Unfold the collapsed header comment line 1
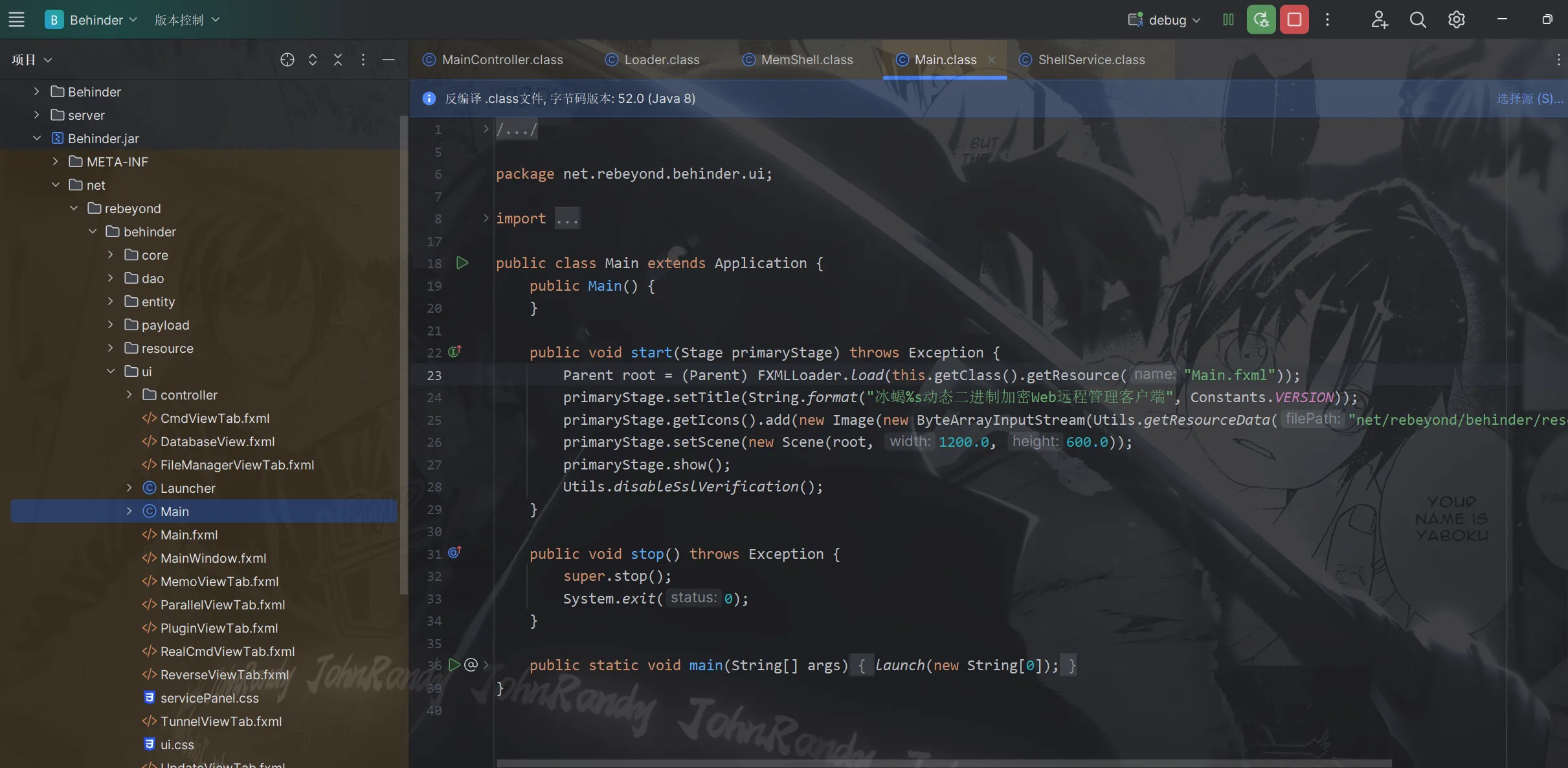Image resolution: width=1568 pixels, height=768 pixels. click(x=486, y=129)
